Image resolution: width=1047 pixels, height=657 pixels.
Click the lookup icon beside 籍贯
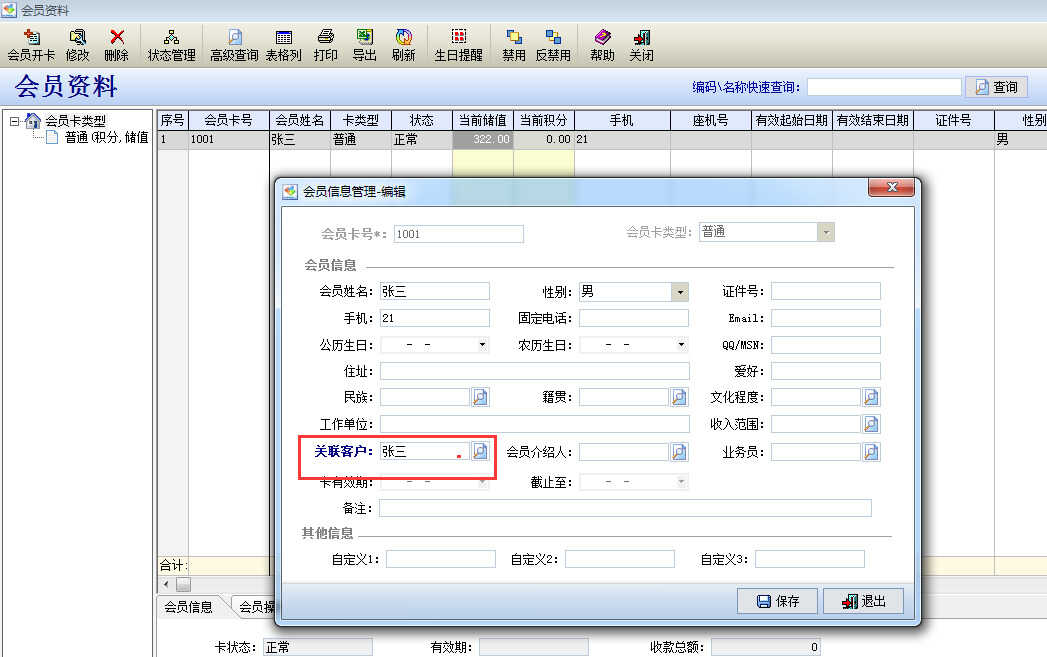point(679,397)
